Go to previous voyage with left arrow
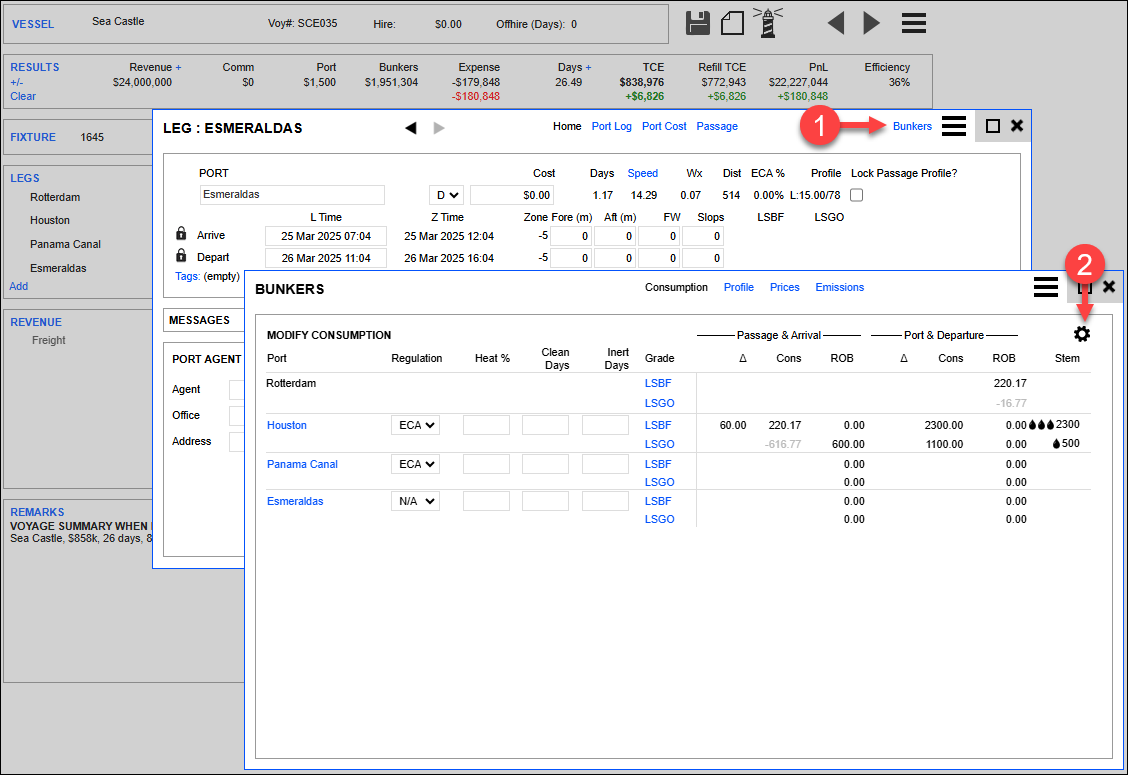This screenshot has width=1128, height=775. pyautogui.click(x=836, y=23)
